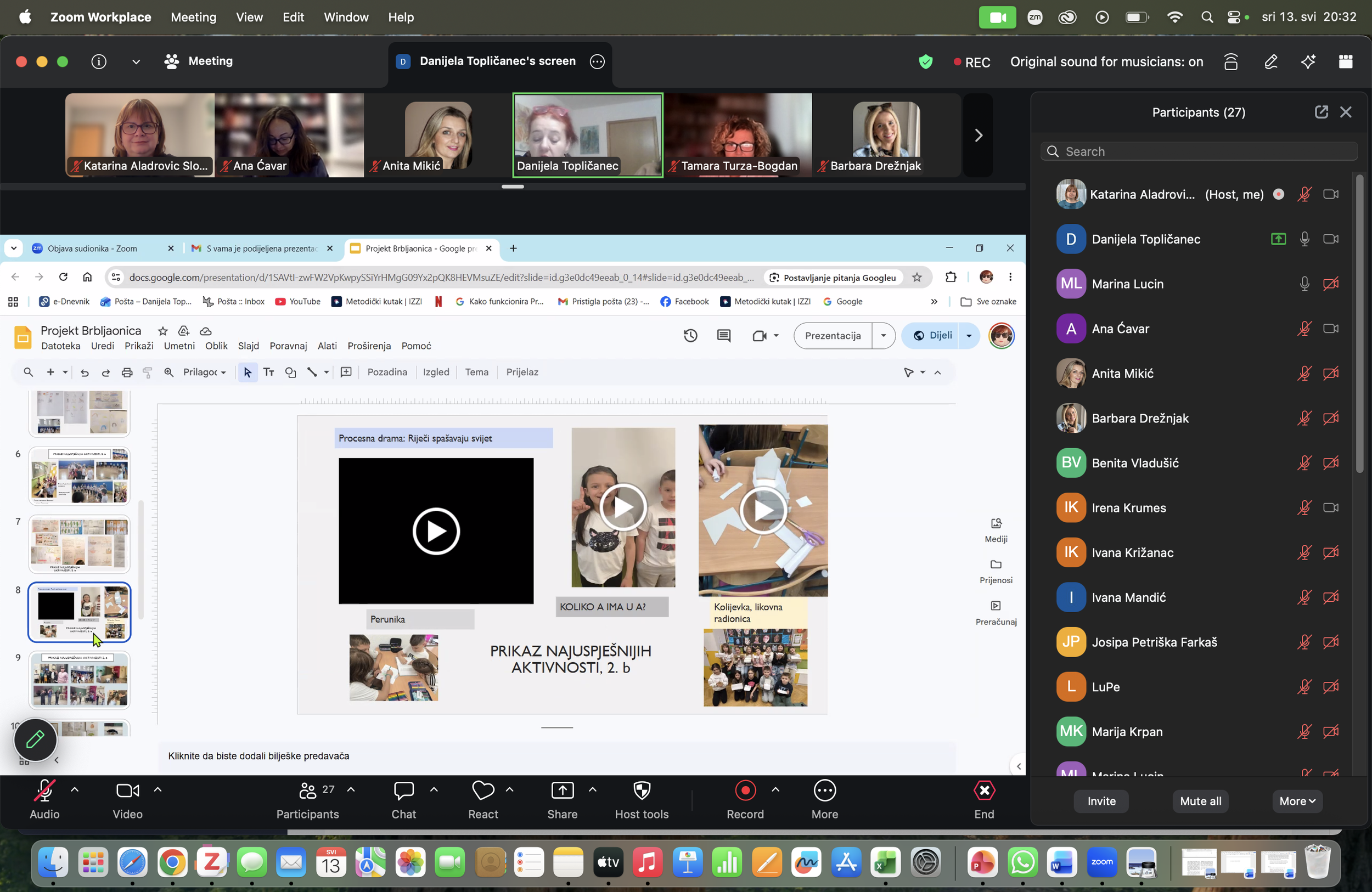Open the Mediji side panel
The image size is (1372, 892).
[x=996, y=529]
